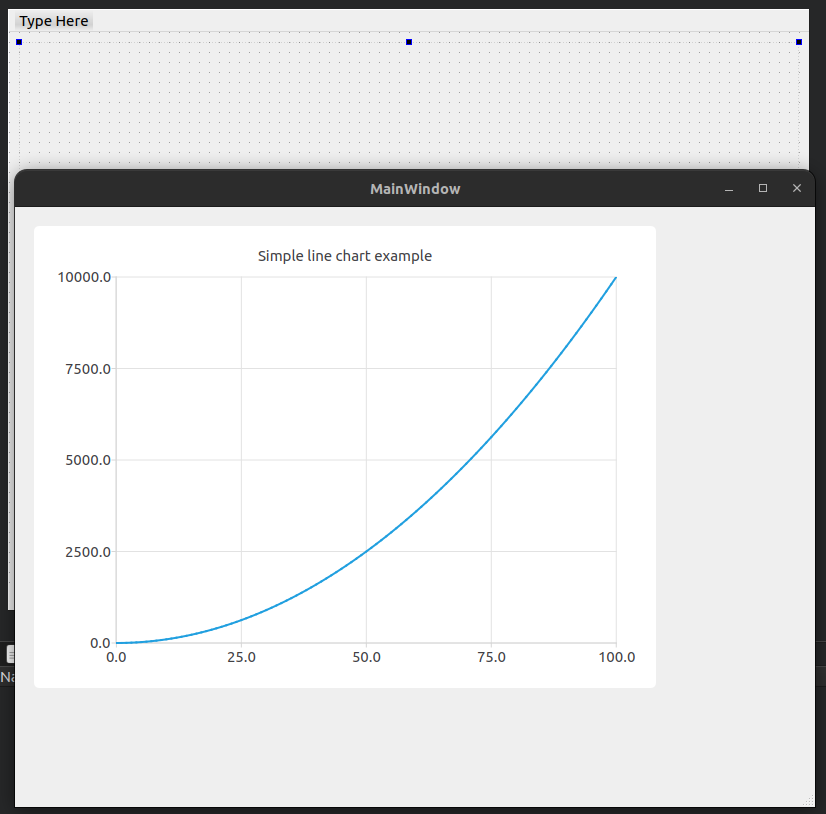Select the left selection handle on the menubar
826x814 pixels.
pos(18,42)
